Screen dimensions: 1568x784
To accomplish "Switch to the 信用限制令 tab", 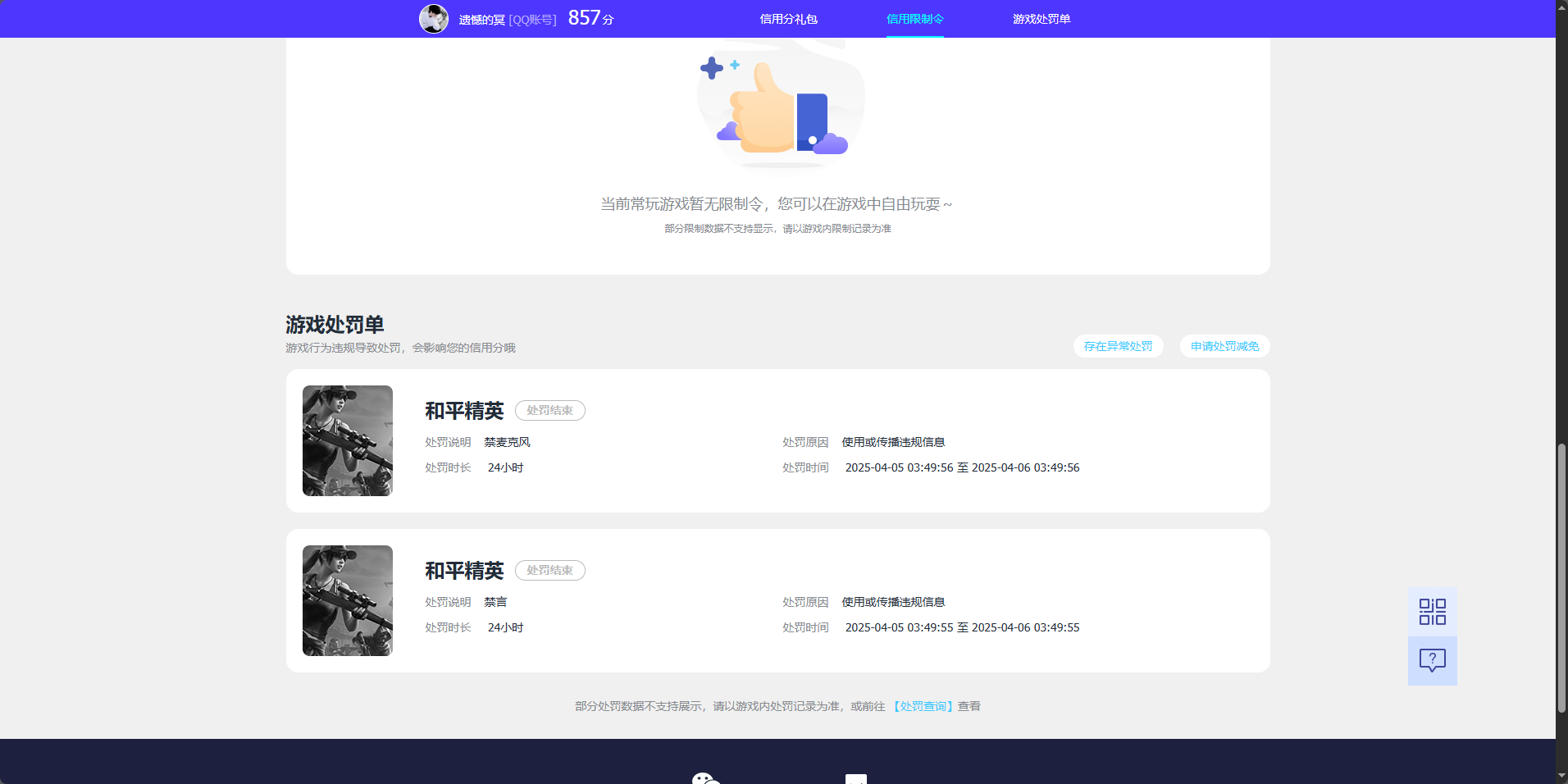I will coord(915,19).
